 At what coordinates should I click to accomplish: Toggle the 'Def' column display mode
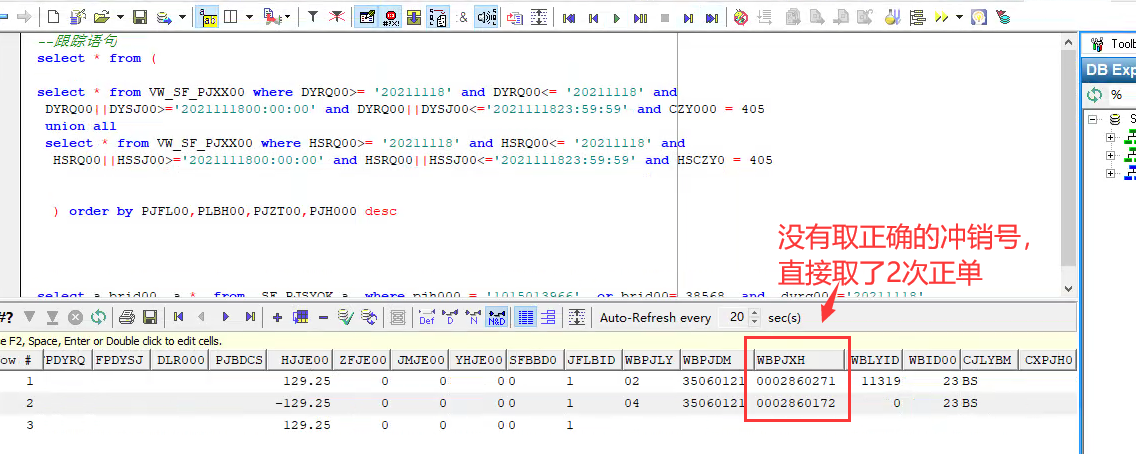pos(427,316)
